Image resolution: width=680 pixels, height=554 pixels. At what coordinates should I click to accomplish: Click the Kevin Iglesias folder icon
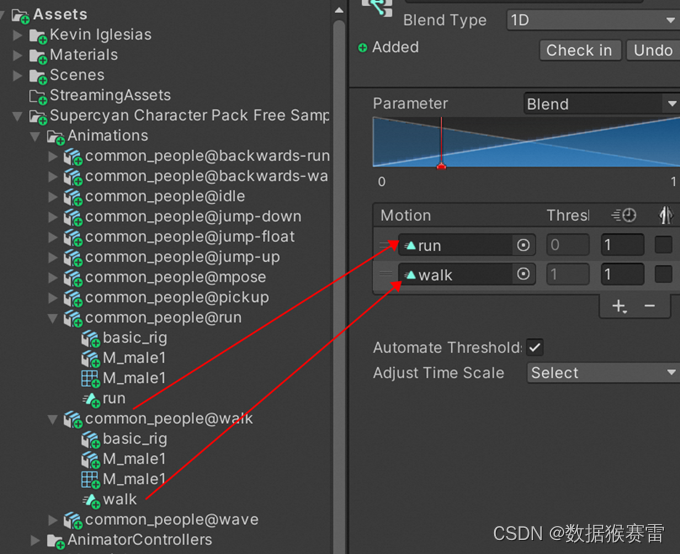[38, 36]
